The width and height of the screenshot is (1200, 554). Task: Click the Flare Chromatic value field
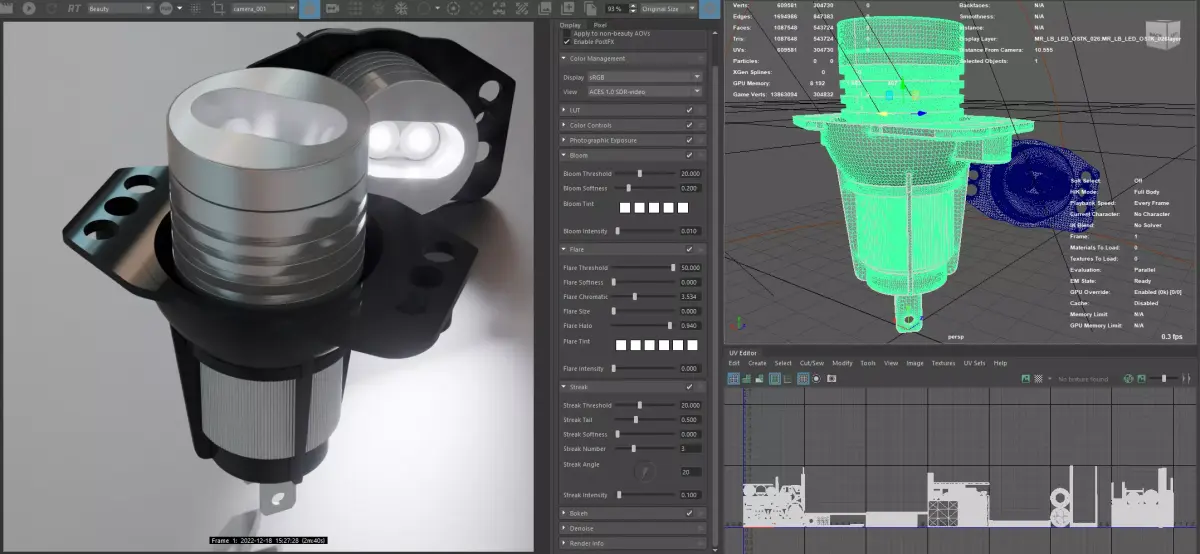(x=690, y=297)
